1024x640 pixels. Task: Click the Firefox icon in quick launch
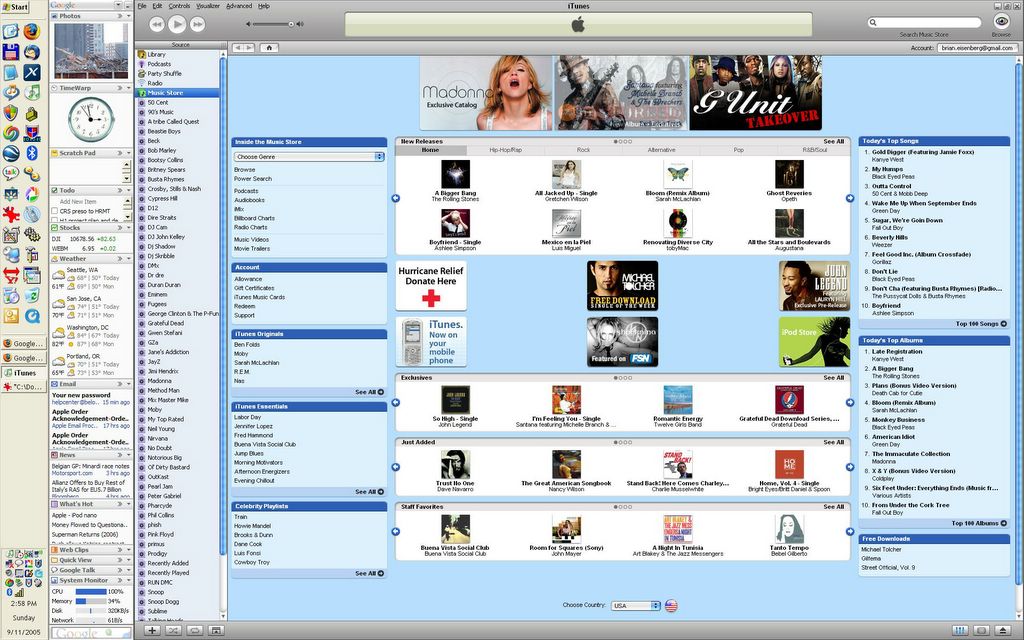[31, 31]
